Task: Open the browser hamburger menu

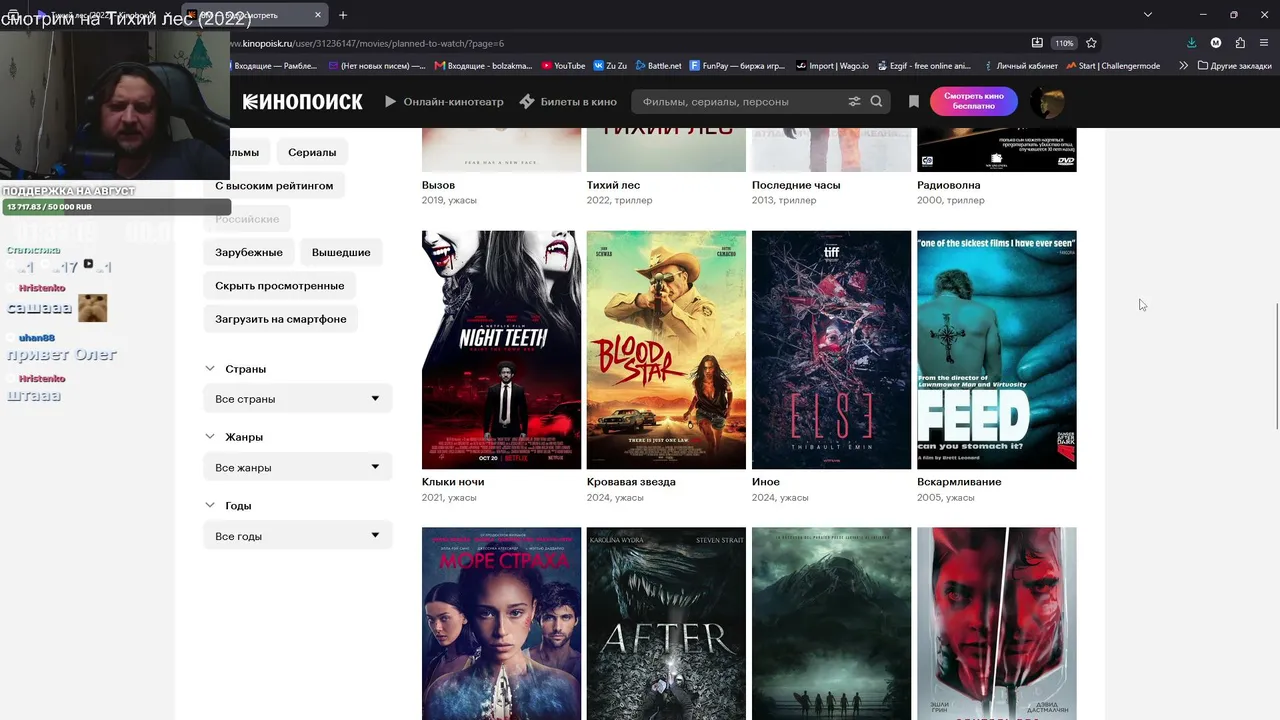Action: point(1265,43)
